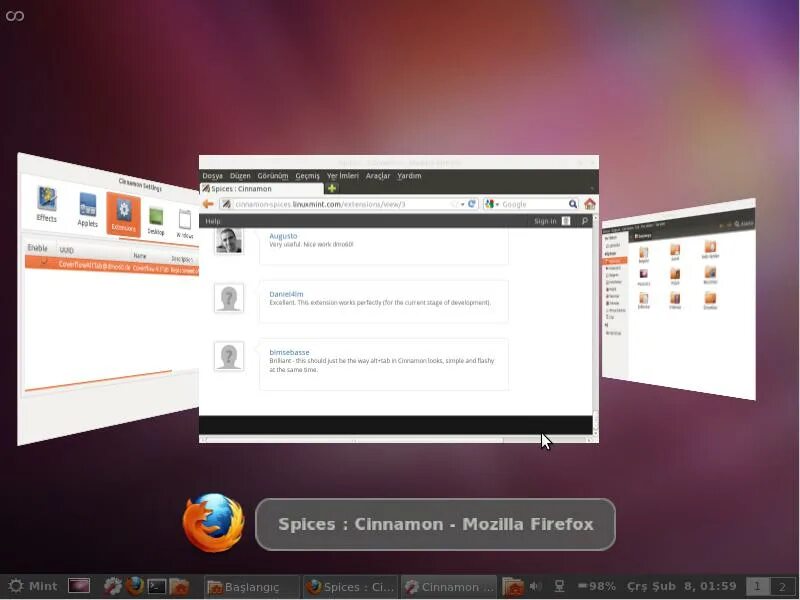This screenshot has height=600, width=800.
Task: Switch to workspace 1
Action: 758,587
